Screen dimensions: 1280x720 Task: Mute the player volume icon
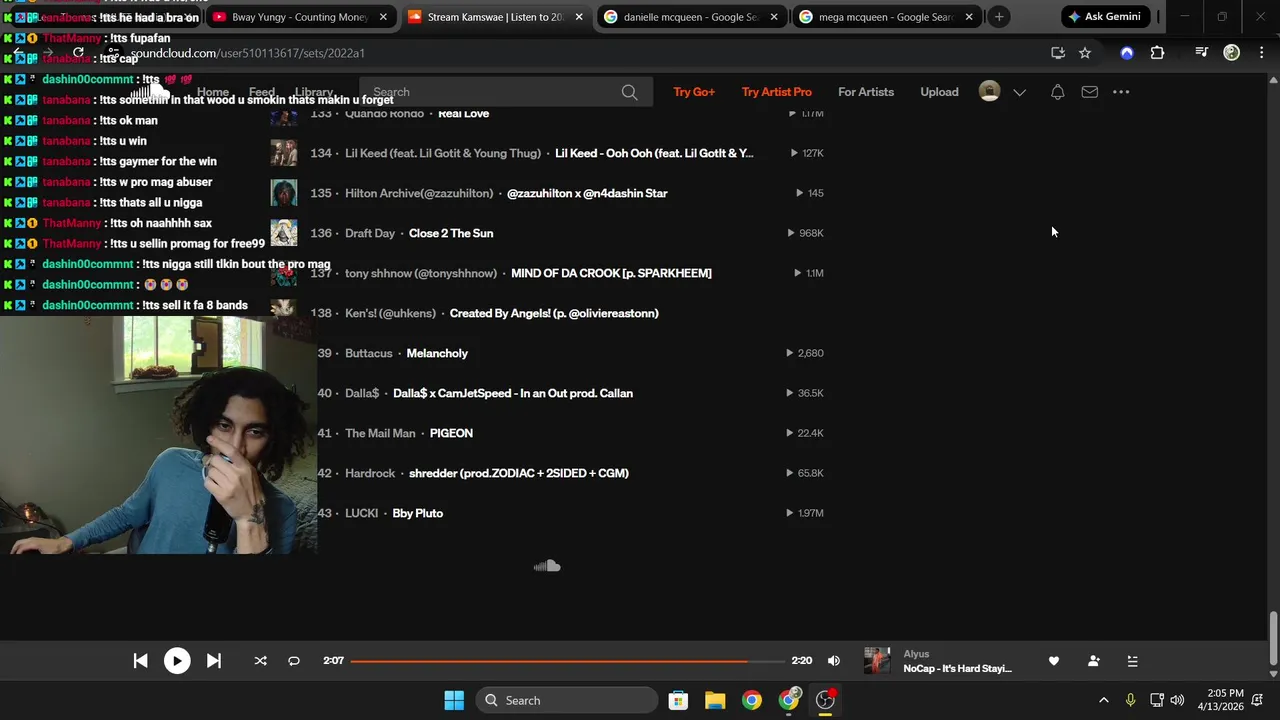tap(834, 661)
